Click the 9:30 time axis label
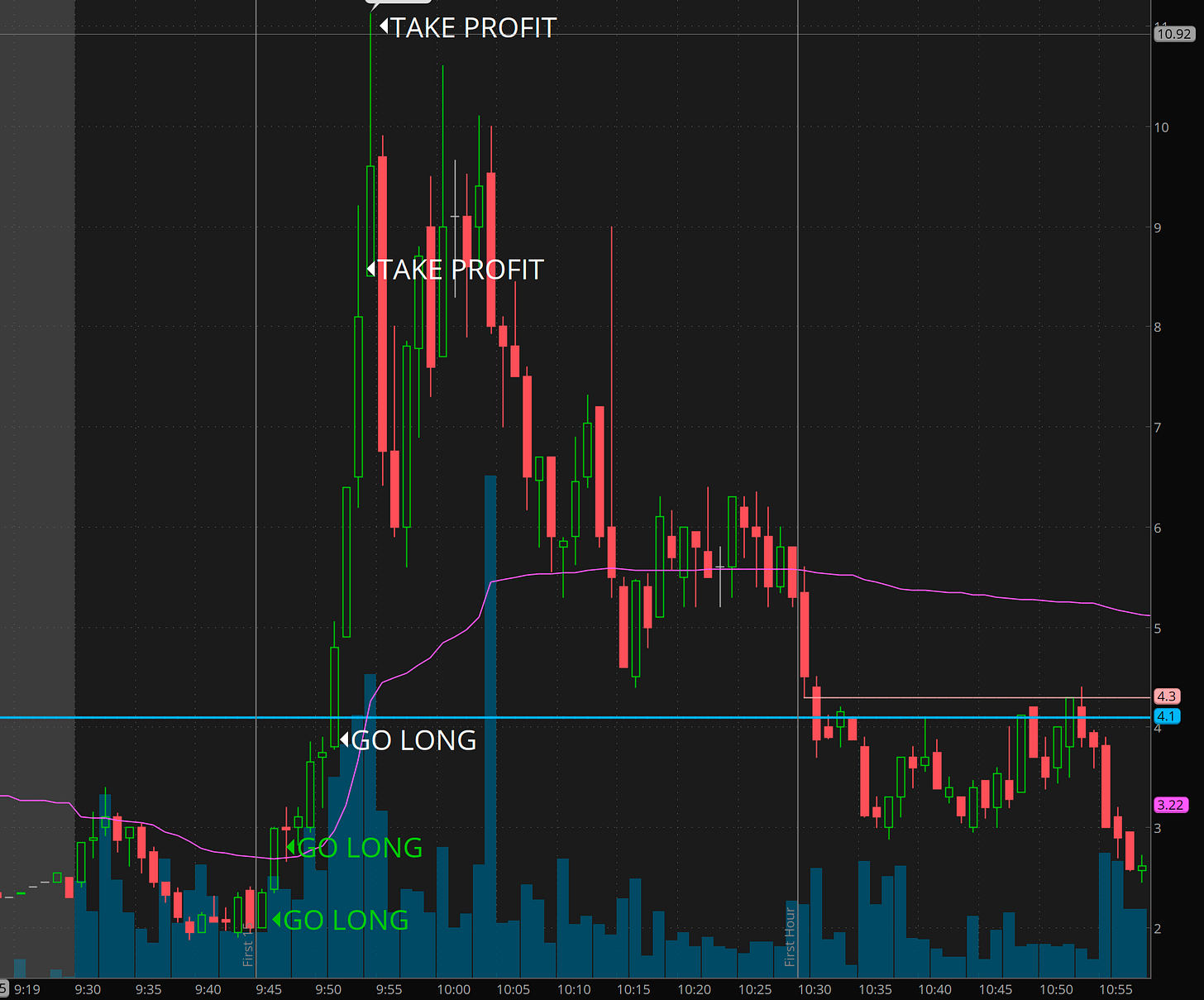The height and width of the screenshot is (1000, 1204). pyautogui.click(x=88, y=989)
